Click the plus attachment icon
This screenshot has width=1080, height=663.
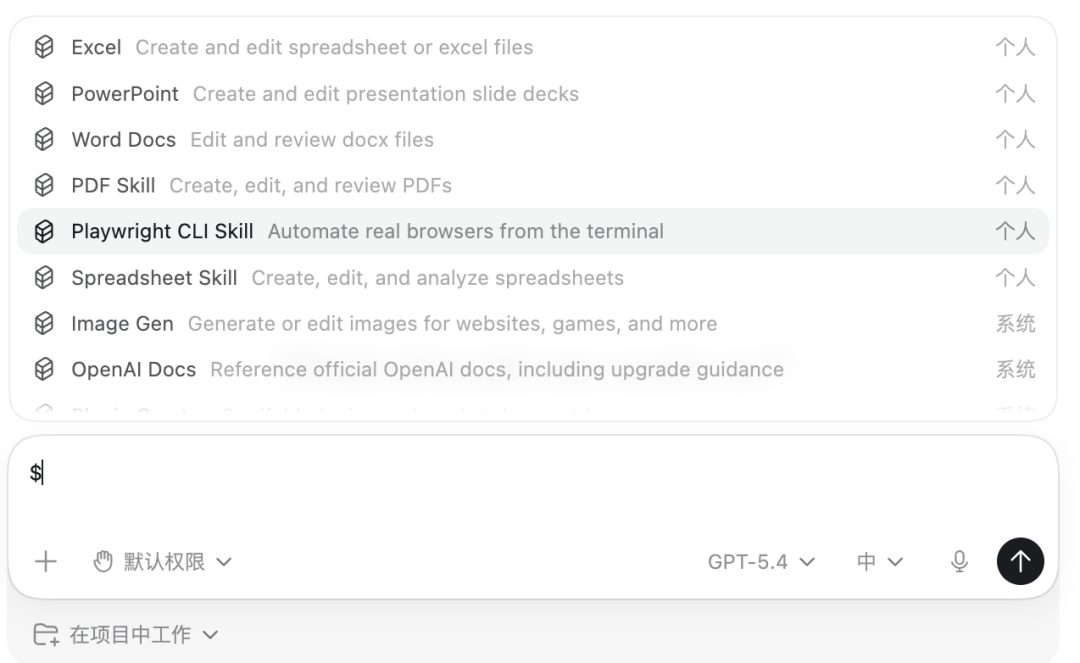tap(45, 562)
